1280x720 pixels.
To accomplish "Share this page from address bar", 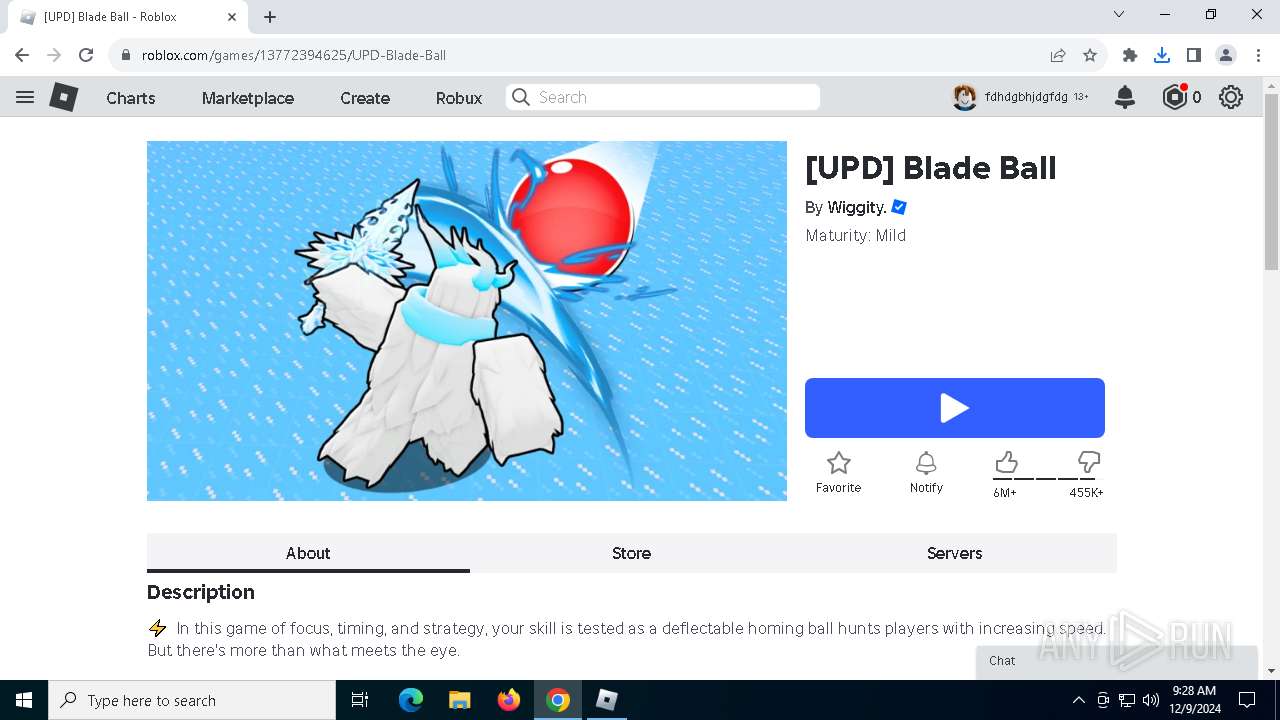I will pos(1058,55).
